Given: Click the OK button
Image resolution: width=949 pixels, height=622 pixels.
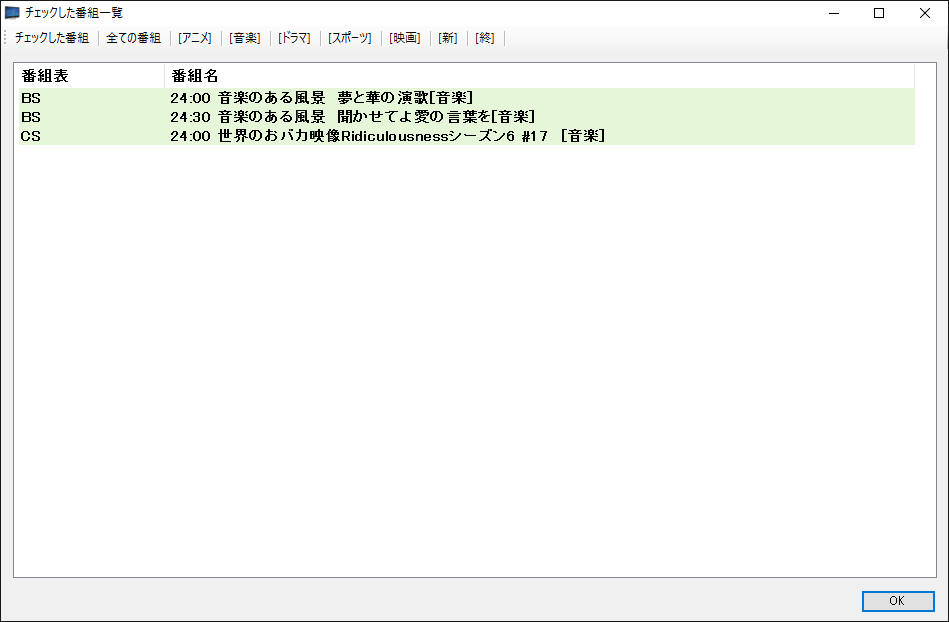Looking at the screenshot, I should tap(898, 601).
